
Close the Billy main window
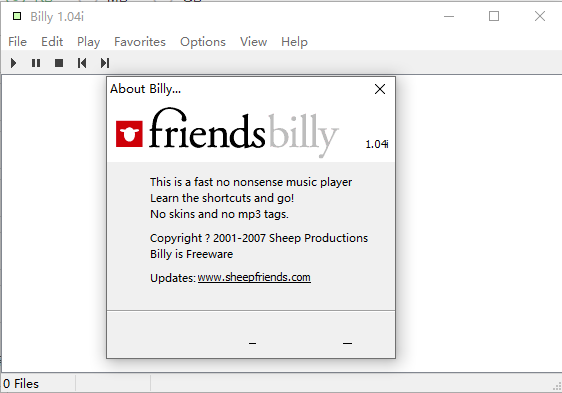540,16
